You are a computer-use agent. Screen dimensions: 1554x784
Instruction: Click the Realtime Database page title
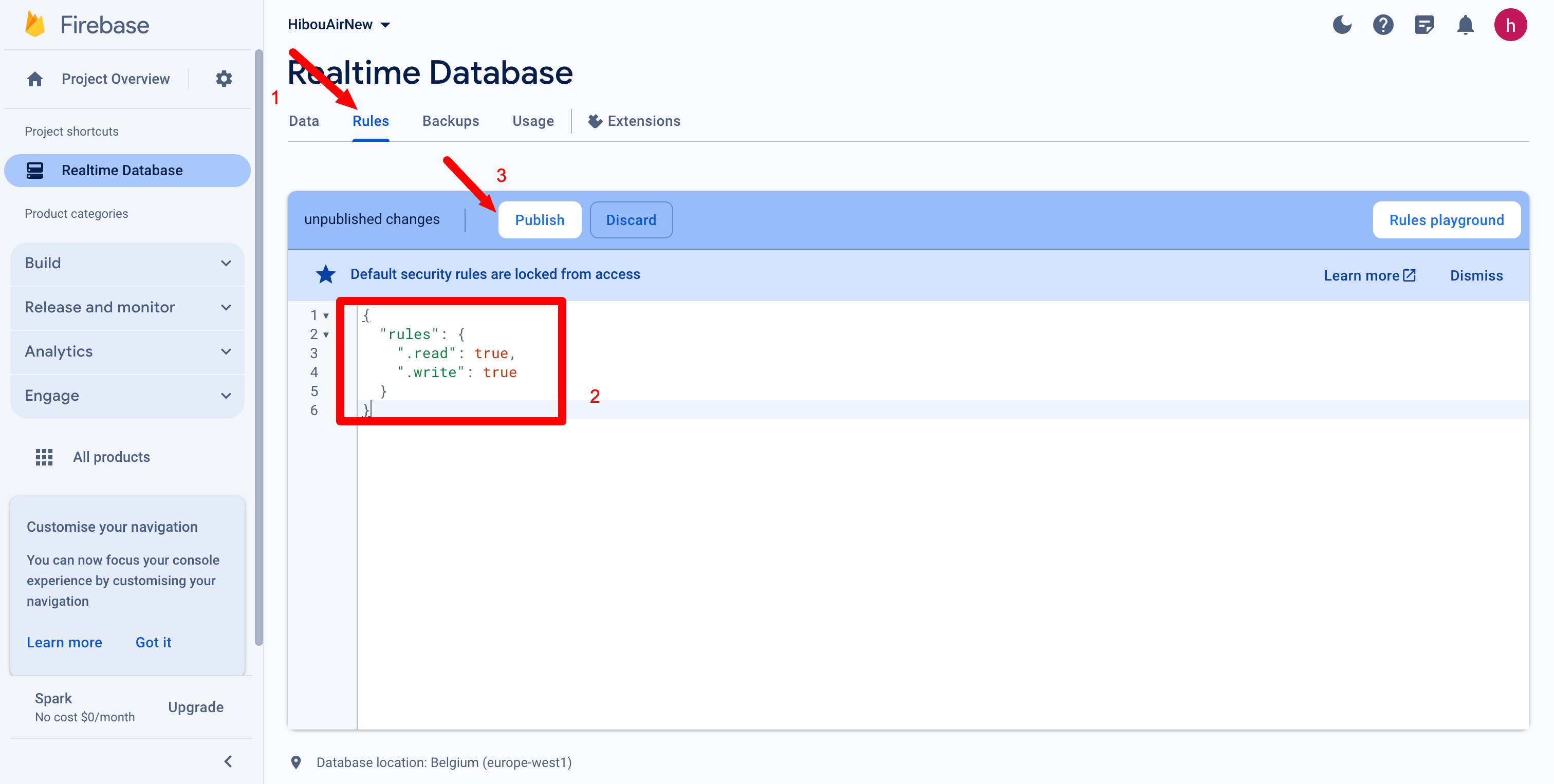[x=430, y=72]
